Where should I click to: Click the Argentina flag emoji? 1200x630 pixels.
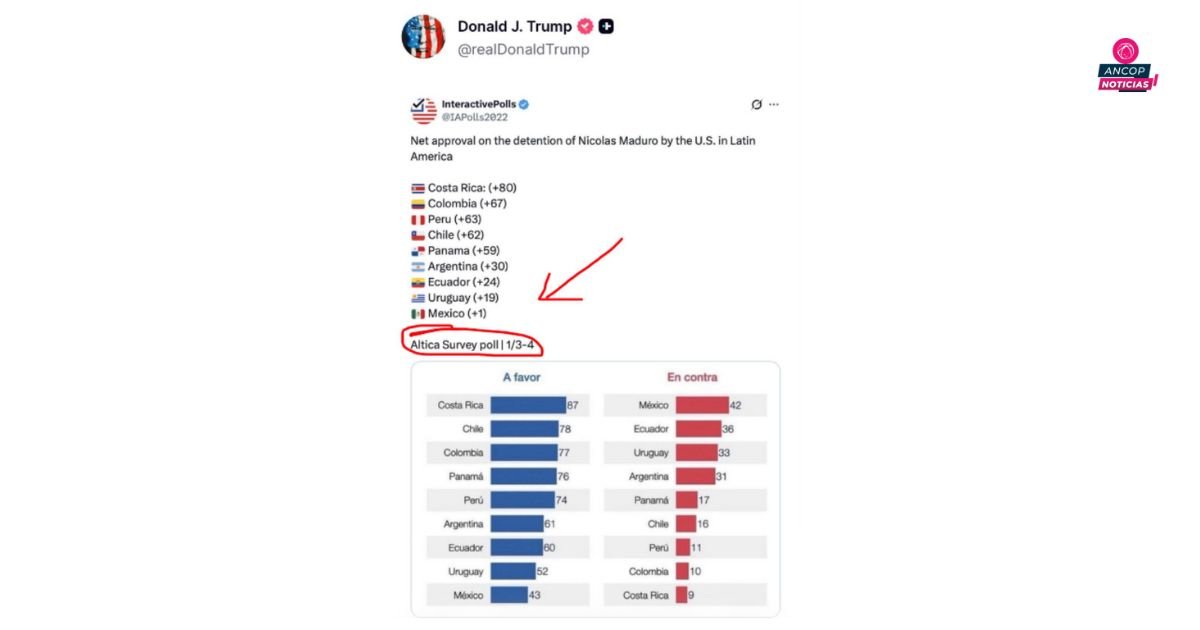[x=417, y=267]
